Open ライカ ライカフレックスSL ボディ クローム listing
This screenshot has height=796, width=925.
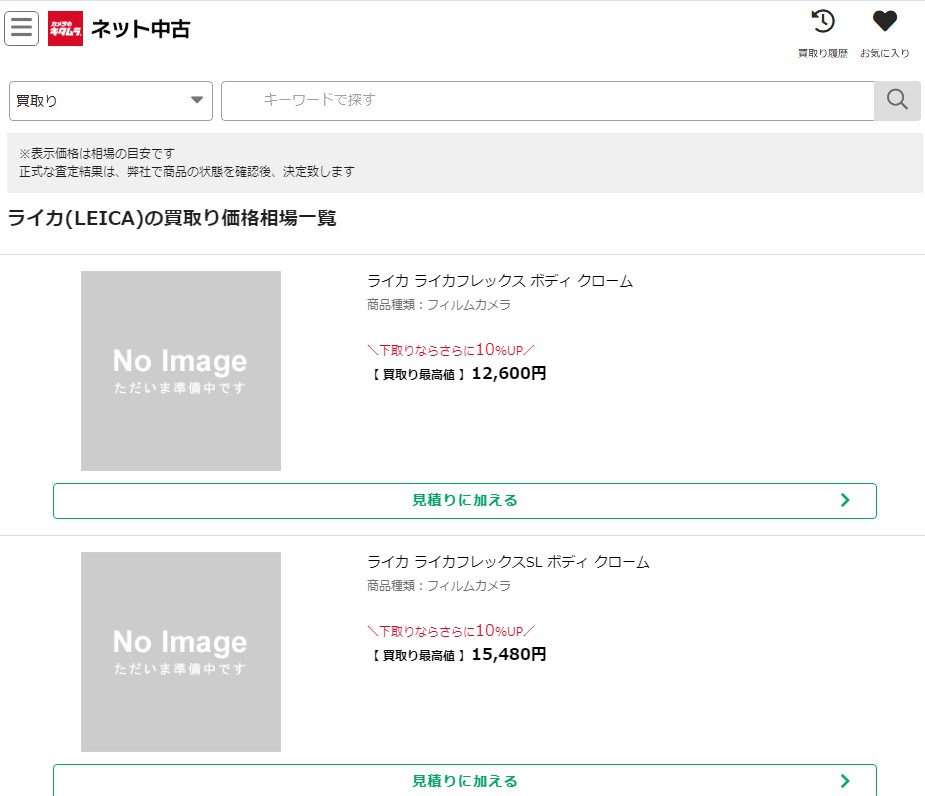point(508,562)
